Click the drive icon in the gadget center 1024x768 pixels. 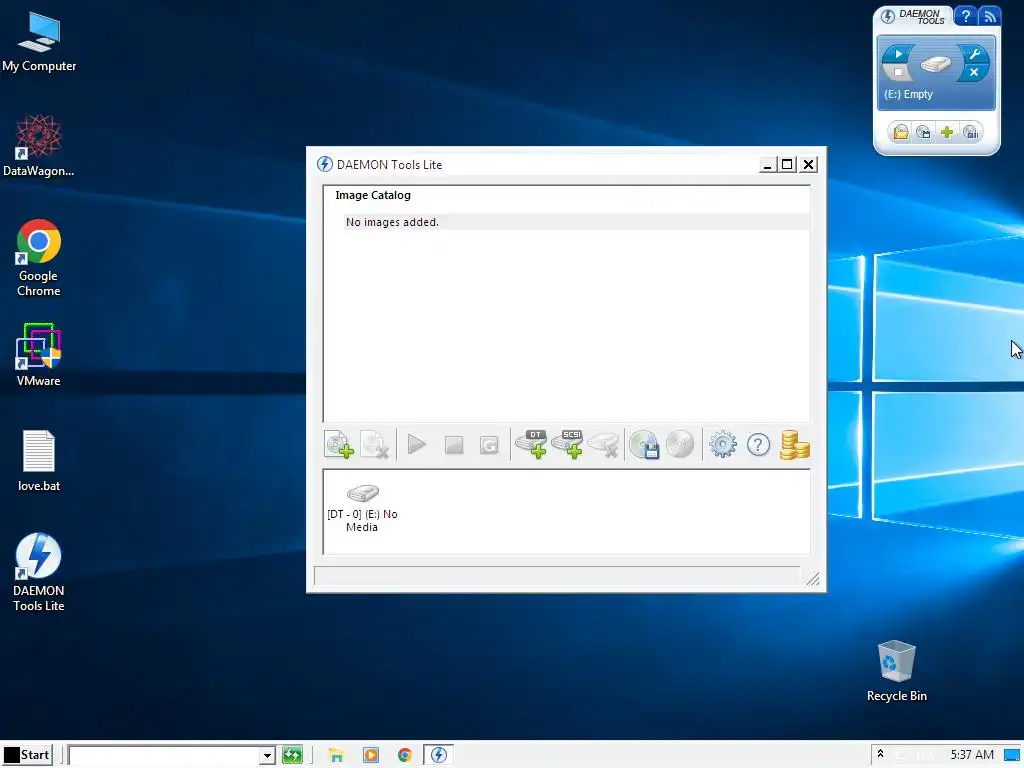pos(935,64)
